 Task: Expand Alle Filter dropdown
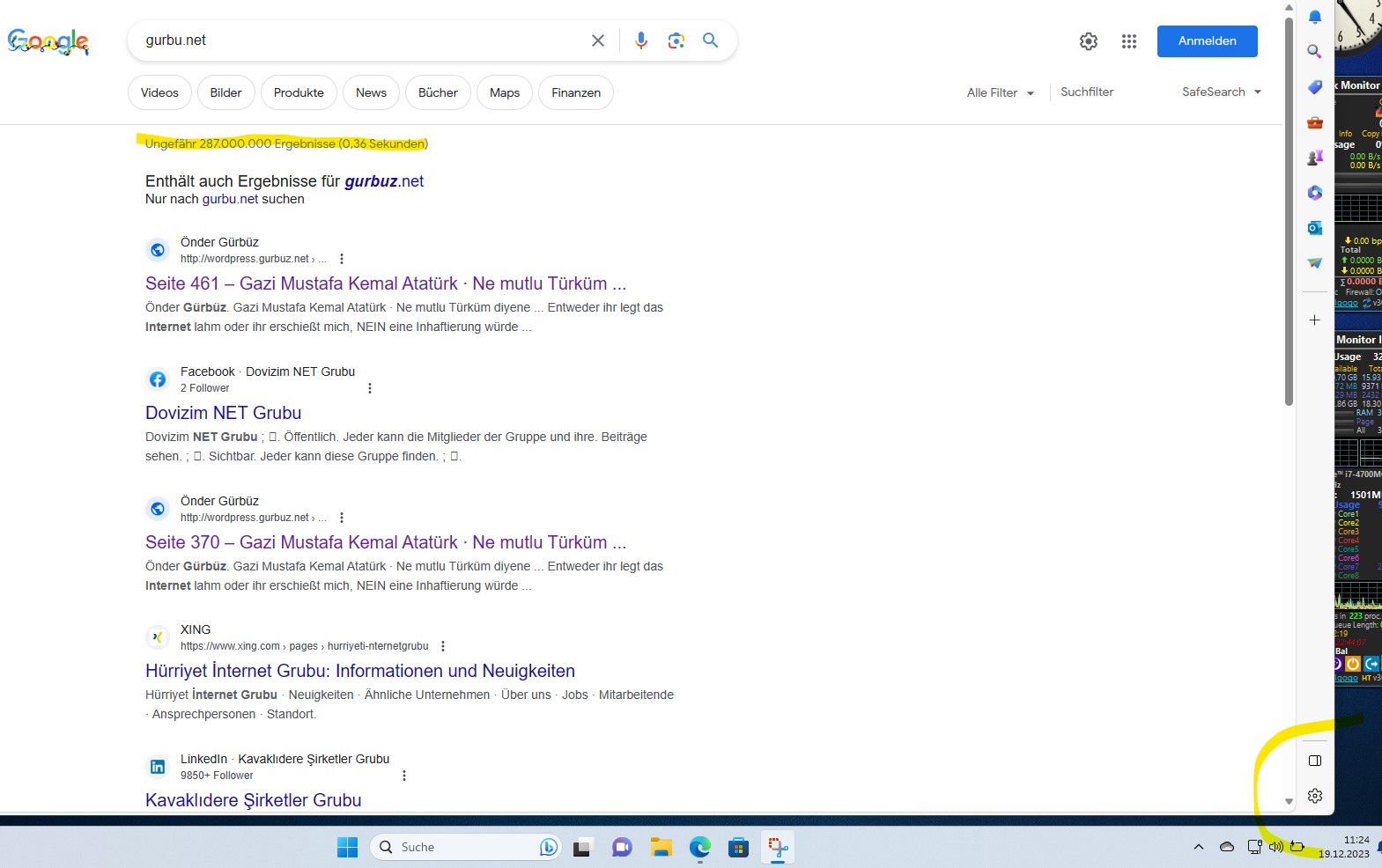pyautogui.click(x=1001, y=92)
